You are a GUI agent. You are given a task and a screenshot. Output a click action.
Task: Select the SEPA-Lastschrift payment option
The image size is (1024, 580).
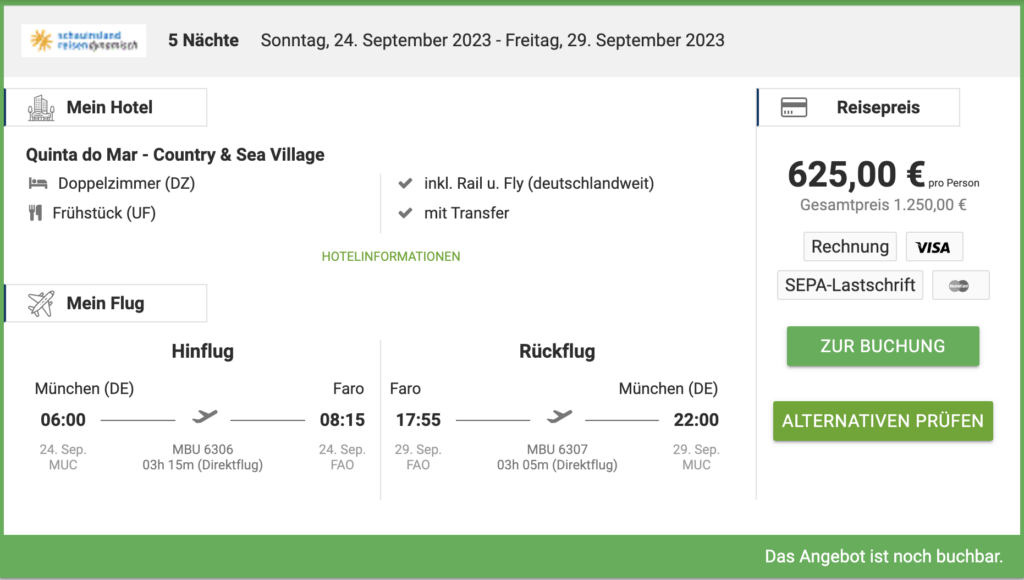pyautogui.click(x=850, y=285)
